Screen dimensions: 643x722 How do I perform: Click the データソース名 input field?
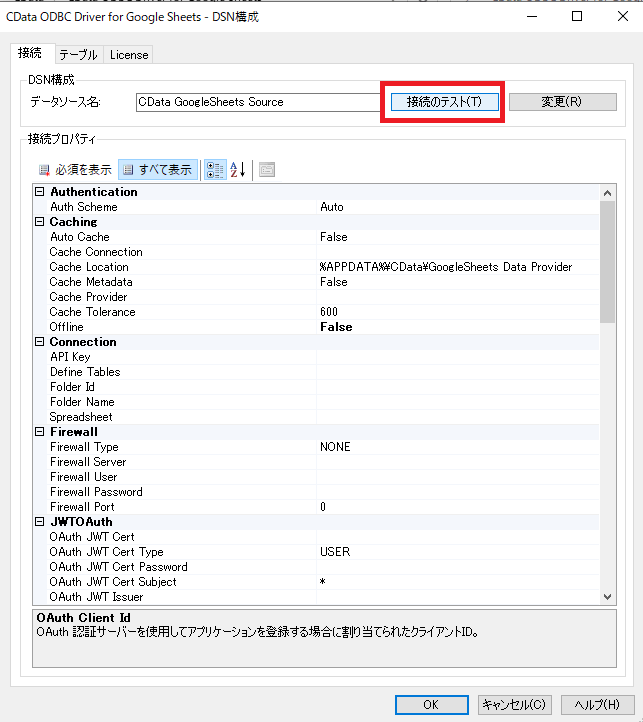(258, 102)
